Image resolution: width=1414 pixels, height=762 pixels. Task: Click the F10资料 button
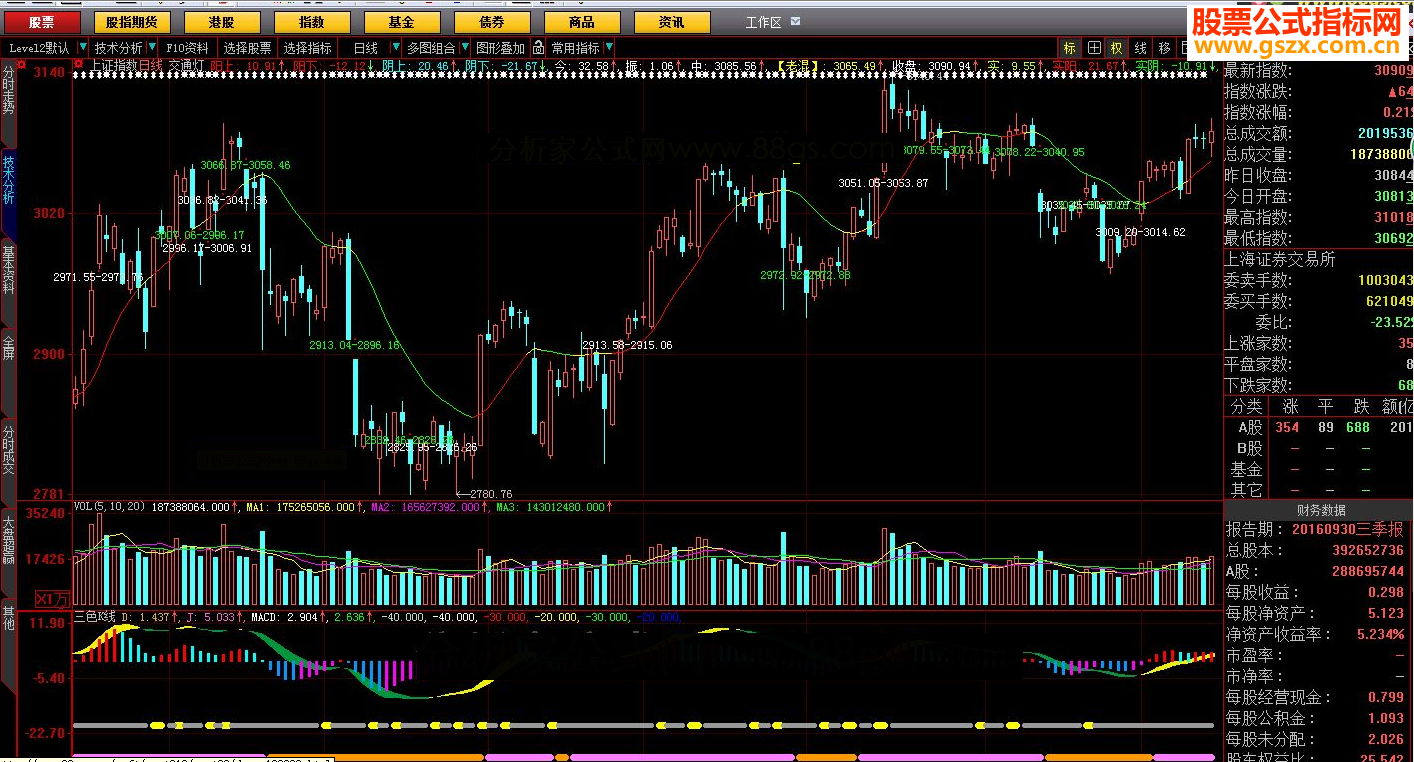[x=188, y=47]
